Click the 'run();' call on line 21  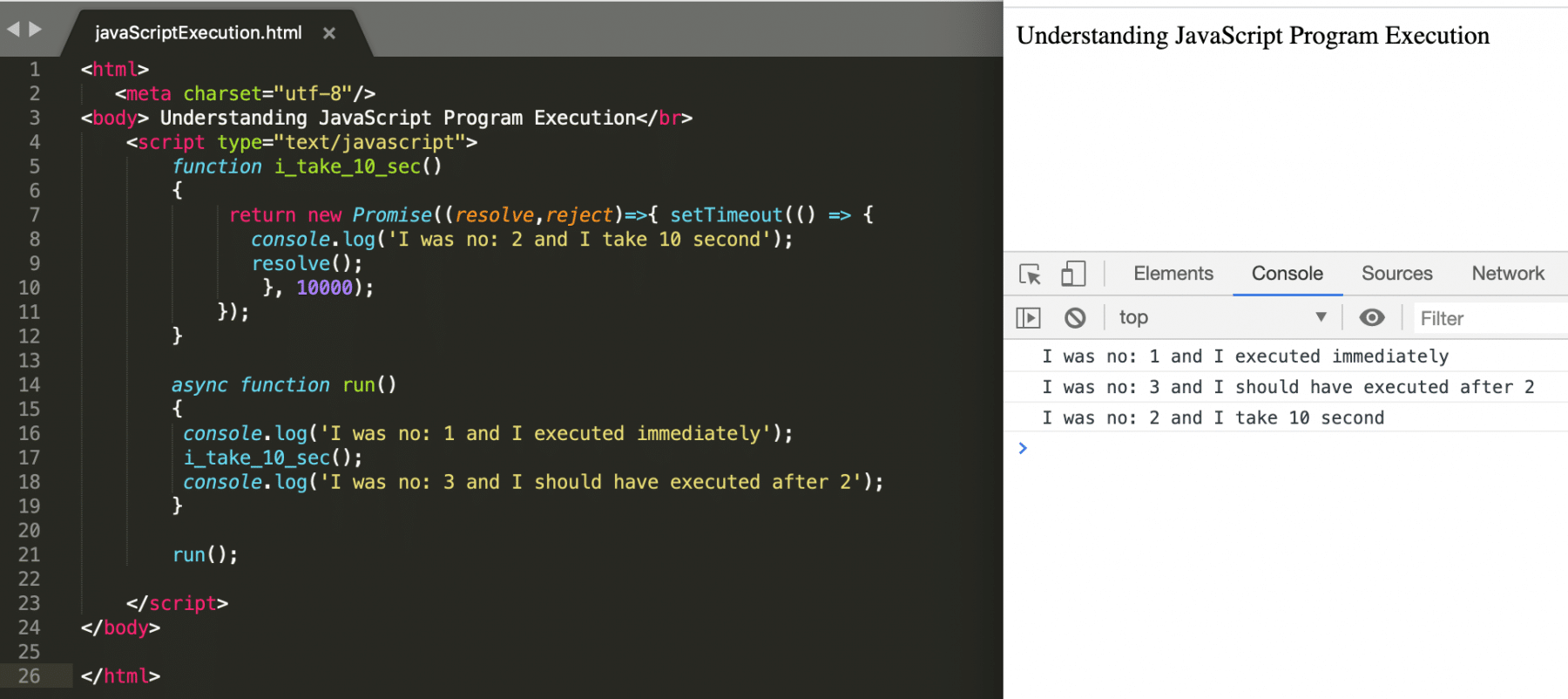click(x=205, y=554)
